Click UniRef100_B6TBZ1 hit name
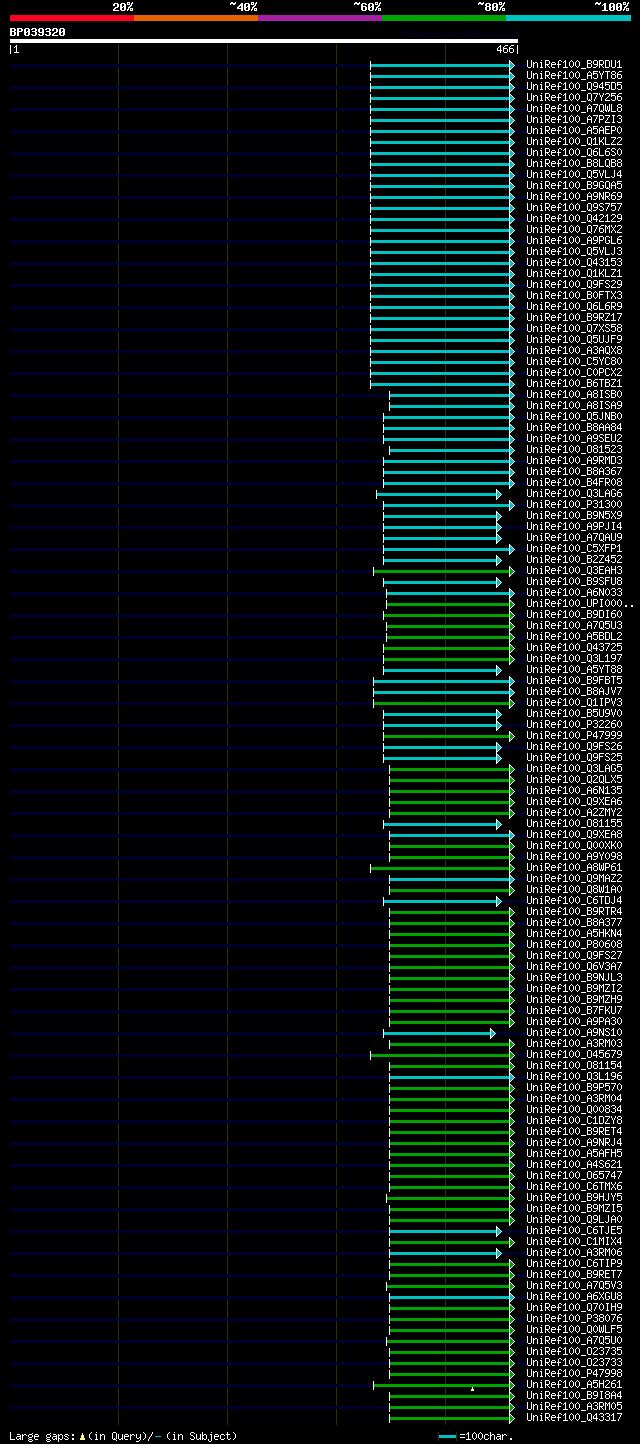The height and width of the screenshot is (1444, 640). tap(574, 384)
